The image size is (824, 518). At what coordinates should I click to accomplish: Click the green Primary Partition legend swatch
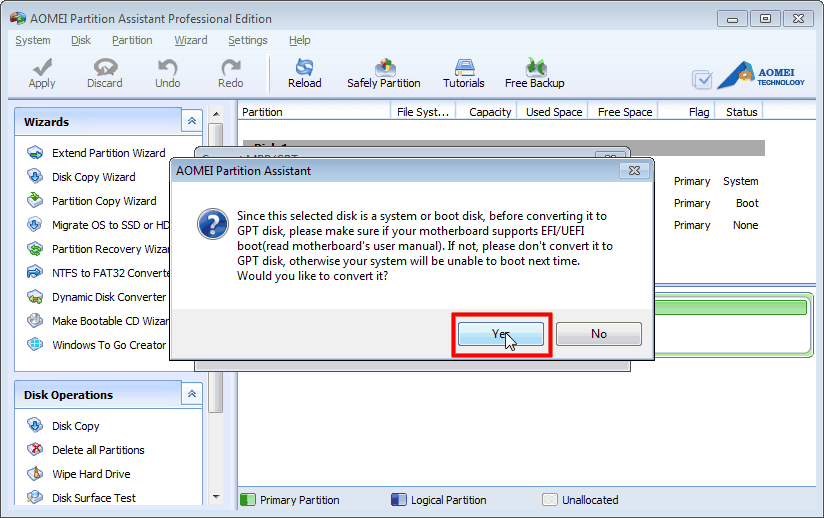[248, 500]
